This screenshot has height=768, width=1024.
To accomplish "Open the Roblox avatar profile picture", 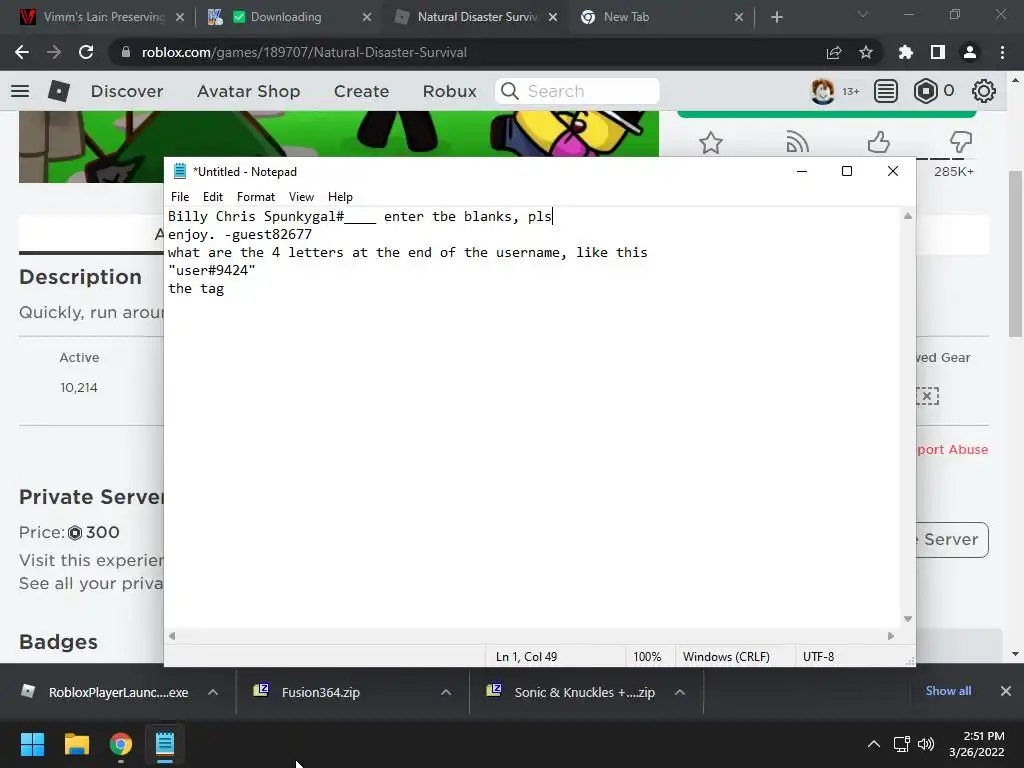I will pos(822,91).
